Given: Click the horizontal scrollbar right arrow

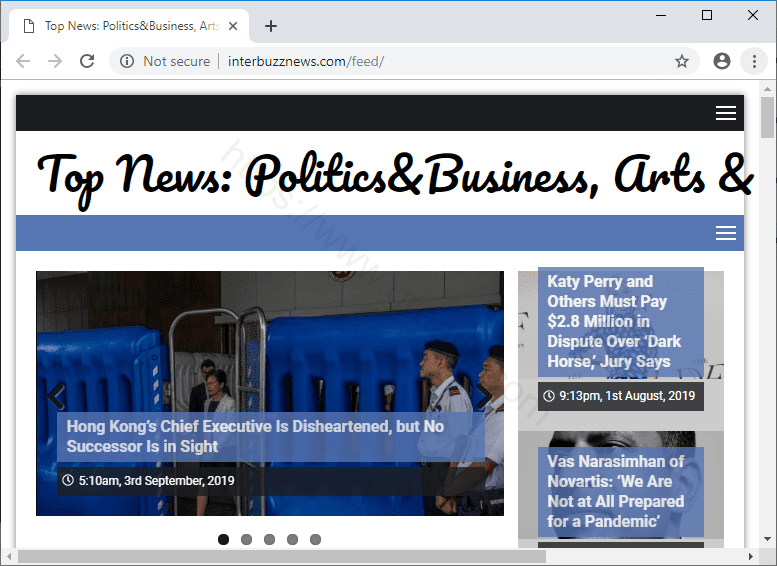Looking at the screenshot, I should 751,556.
